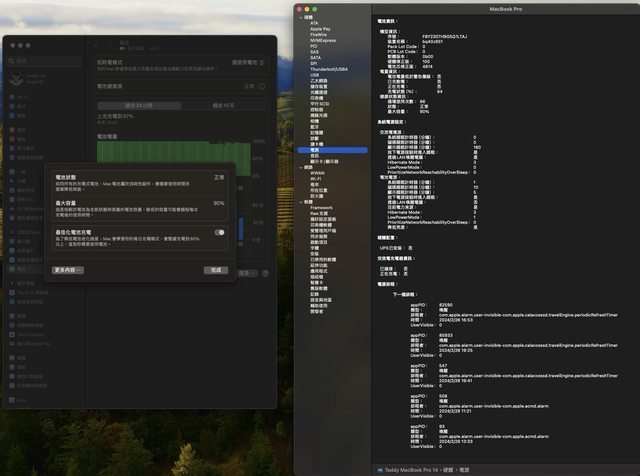The height and width of the screenshot is (476, 640).
Task: Collapse the 軟體 section in System Information sidebar
Action: pyautogui.click(x=301, y=202)
